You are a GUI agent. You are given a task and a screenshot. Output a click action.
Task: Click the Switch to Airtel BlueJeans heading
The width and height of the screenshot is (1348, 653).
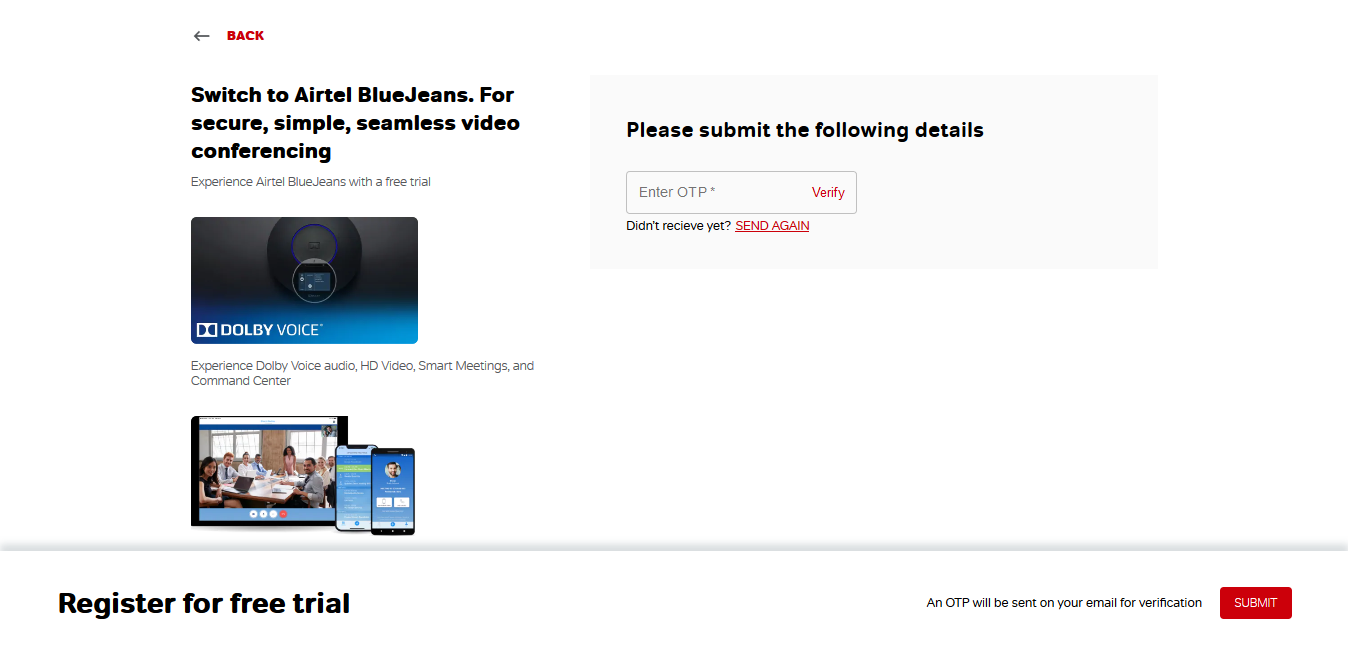pyautogui.click(x=355, y=123)
